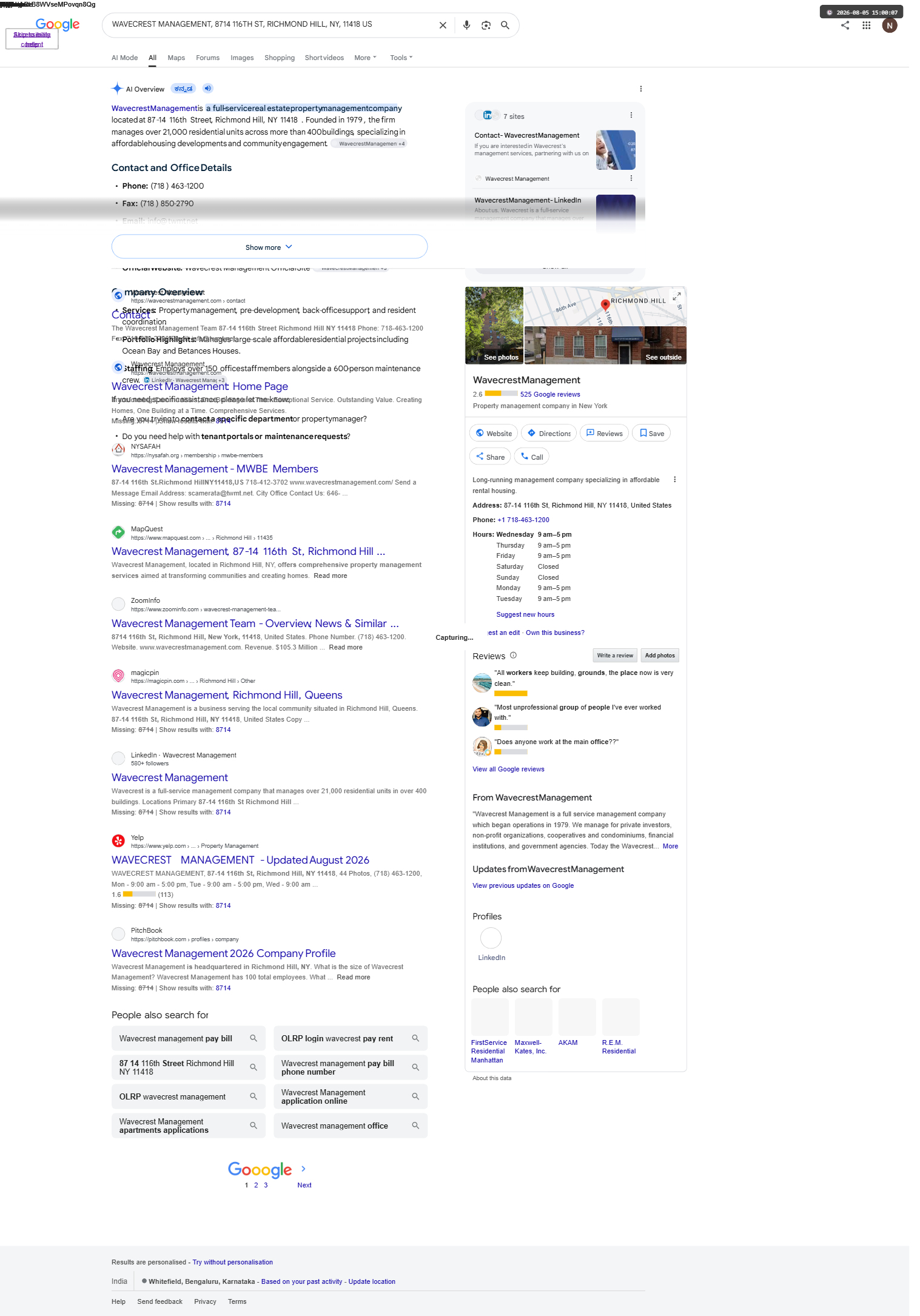Image resolution: width=920 pixels, height=1316 pixels.
Task: Open the Google account avatar N
Action: [x=890, y=25]
